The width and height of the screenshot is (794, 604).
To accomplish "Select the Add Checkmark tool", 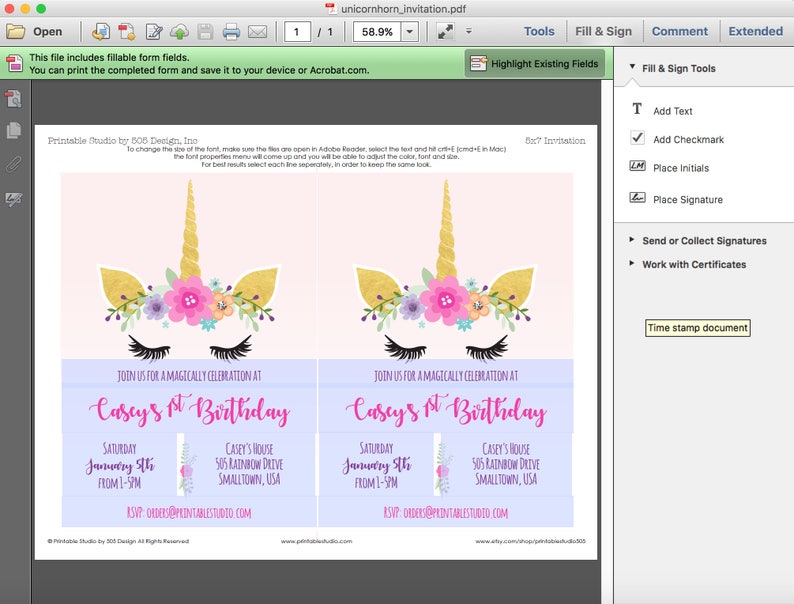I will tap(677, 139).
